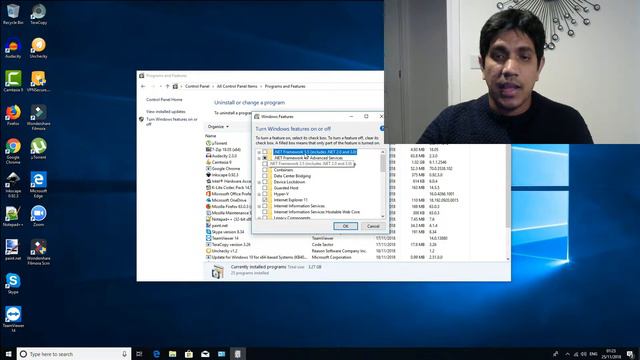This screenshot has height=360, width=640.
Task: Select the uTorrent desktop shortcut
Action: pyautogui.click(x=38, y=149)
